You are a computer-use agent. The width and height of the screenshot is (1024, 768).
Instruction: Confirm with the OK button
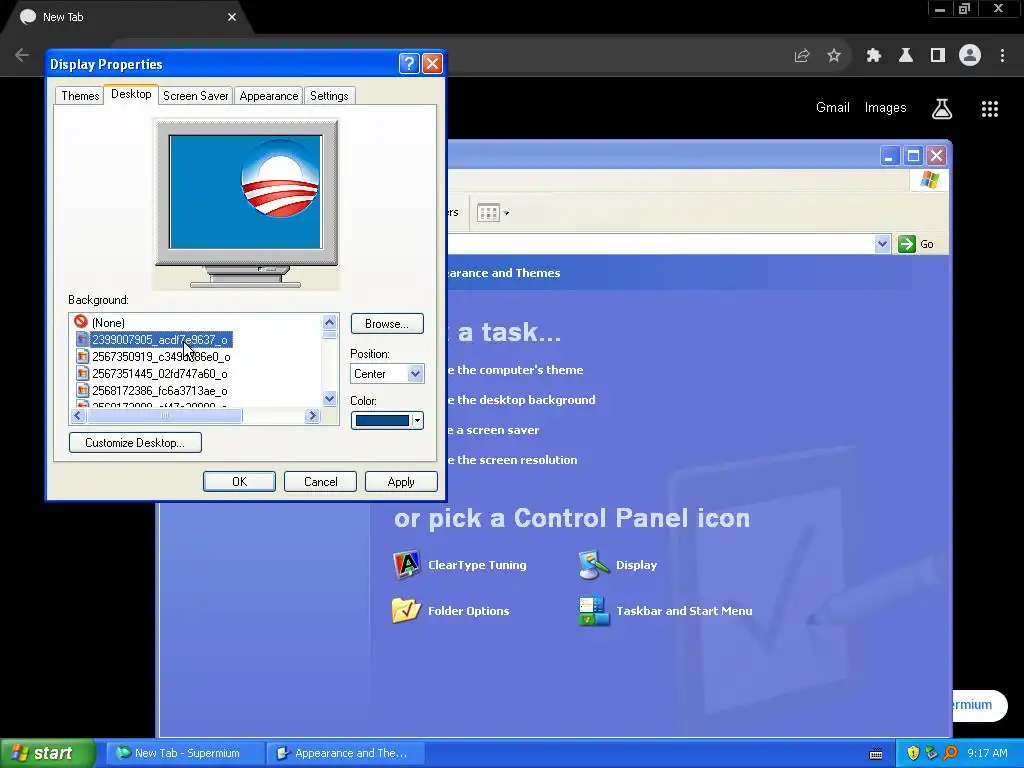point(239,482)
